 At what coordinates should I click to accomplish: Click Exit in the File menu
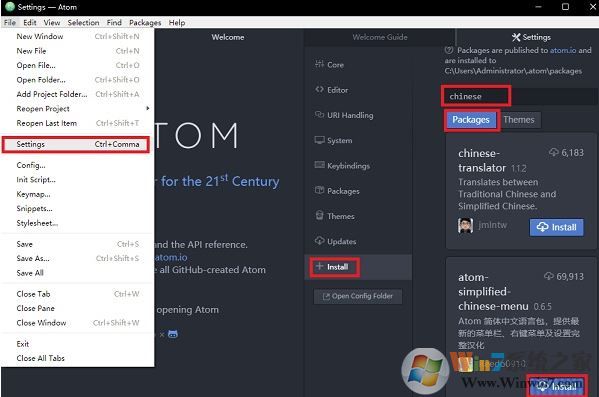[x=78, y=344]
